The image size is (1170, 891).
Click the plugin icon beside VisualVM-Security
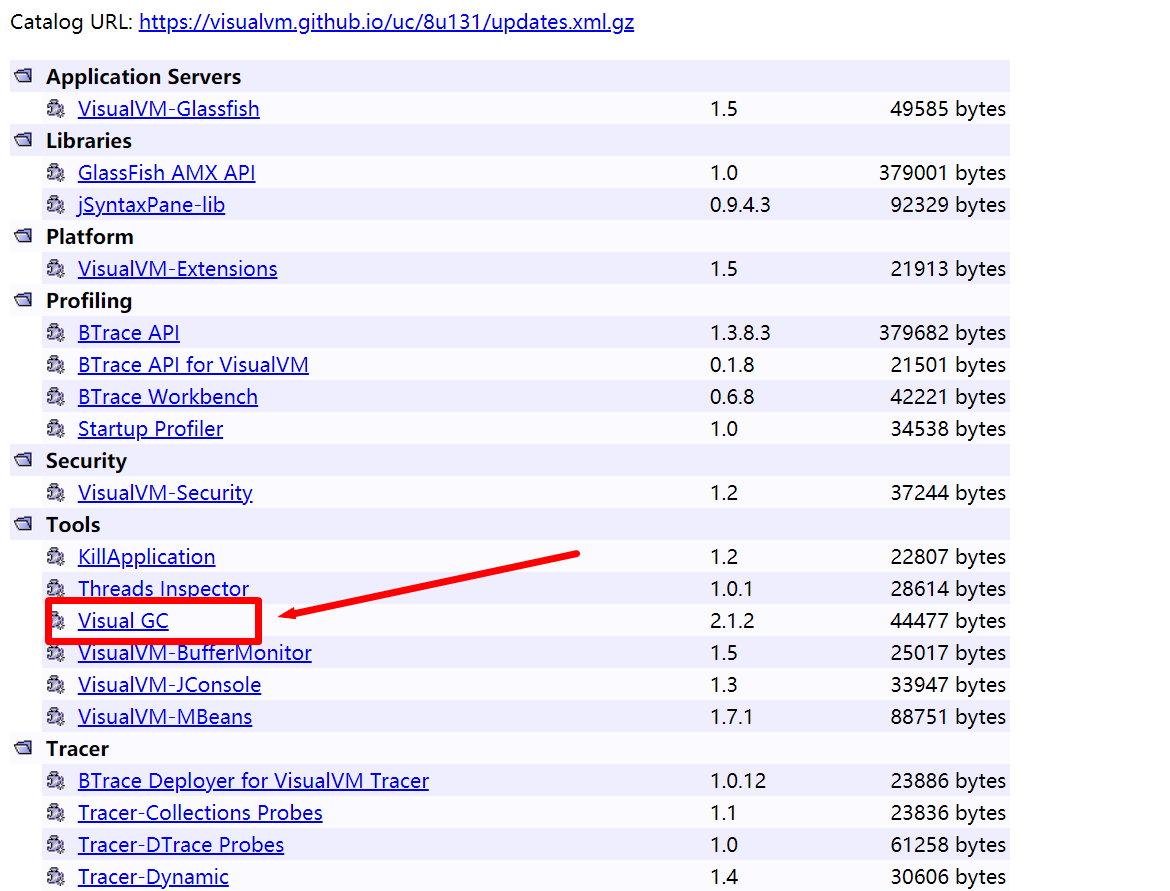click(56, 493)
